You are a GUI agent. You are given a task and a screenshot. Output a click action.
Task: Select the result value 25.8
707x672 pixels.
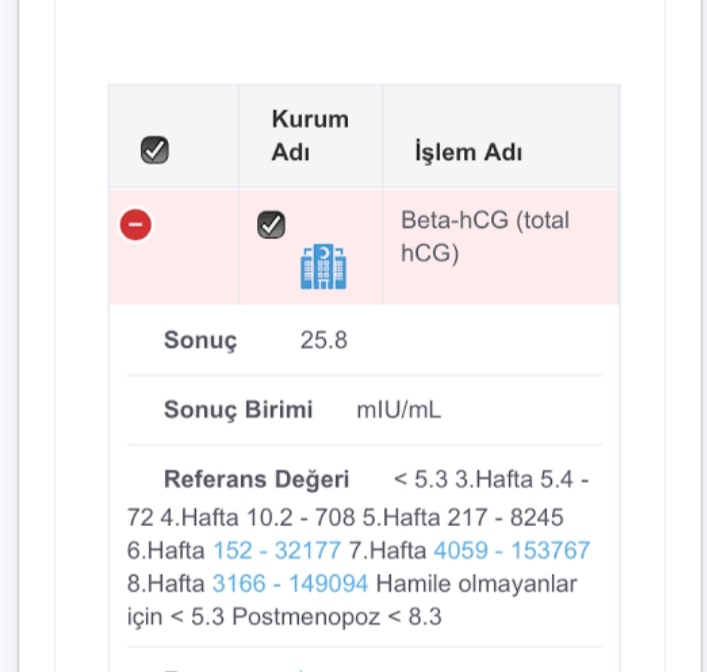324,341
